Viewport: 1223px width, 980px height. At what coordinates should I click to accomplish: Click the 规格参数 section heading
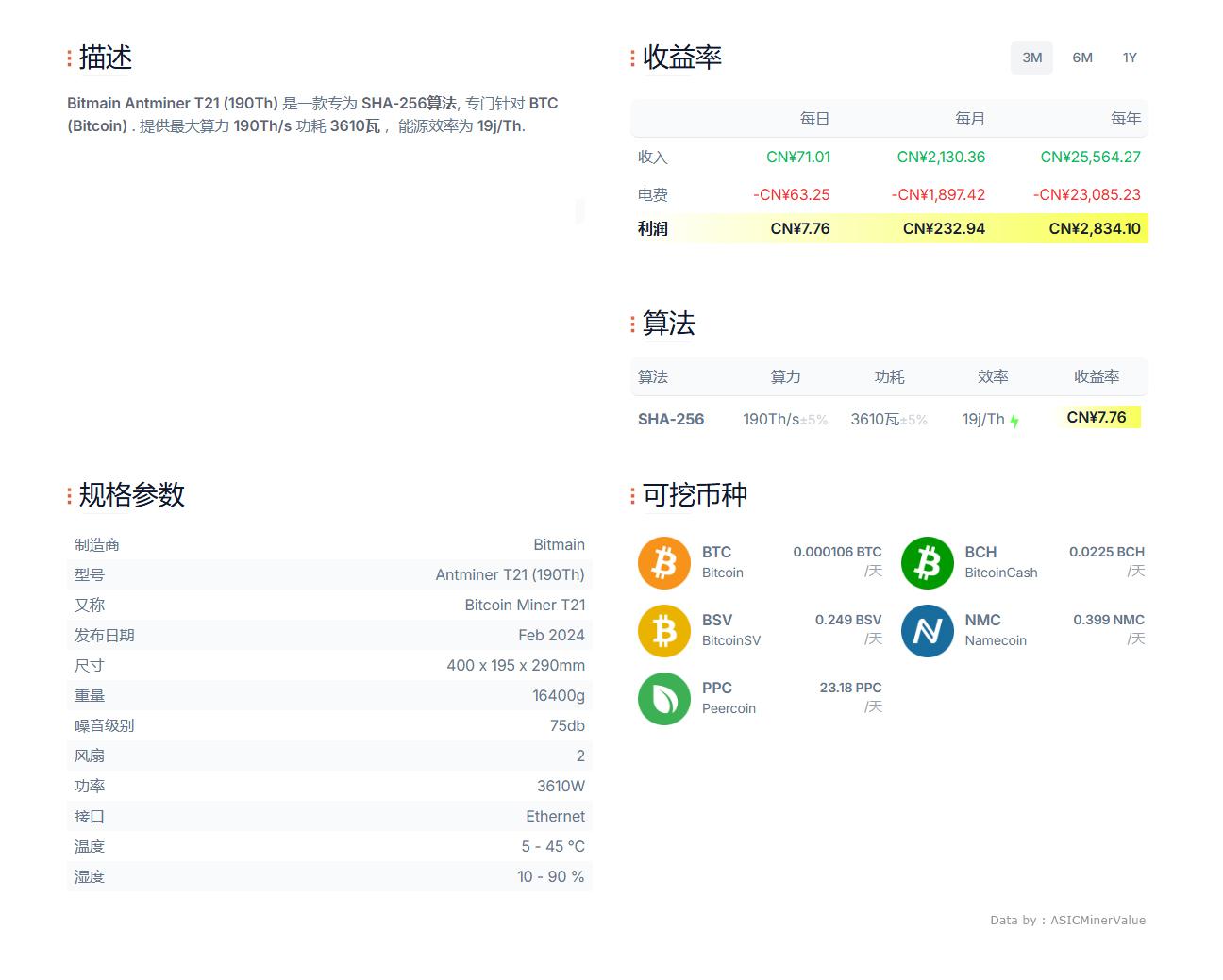coord(132,494)
